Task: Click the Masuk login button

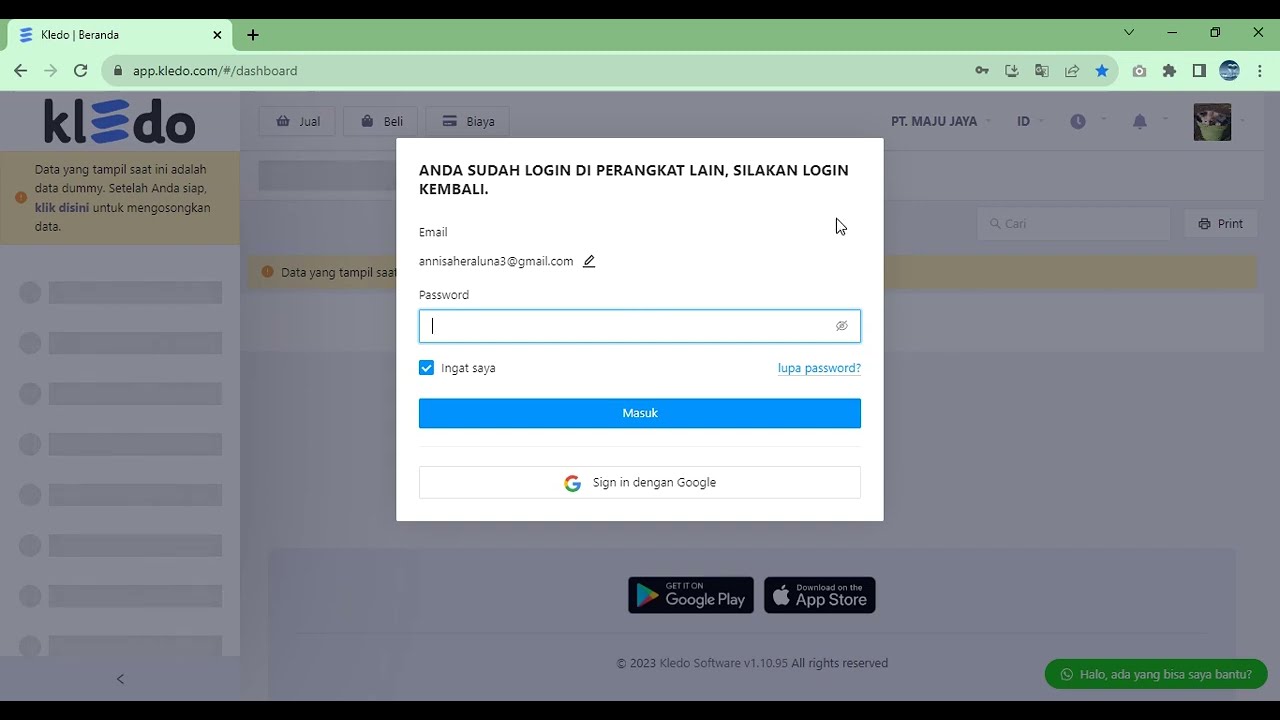Action: (x=640, y=413)
